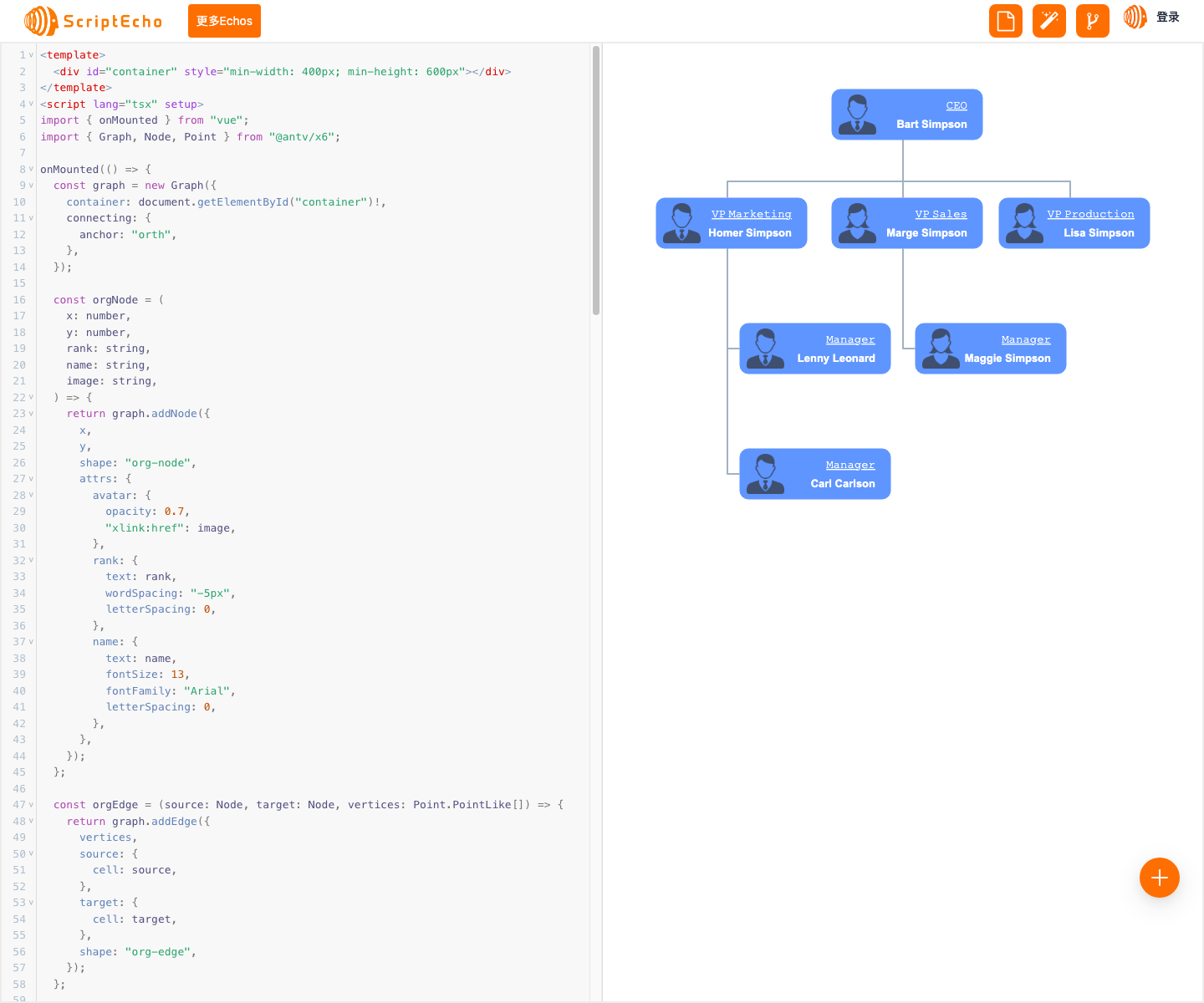
Task: Click the name Maggie Simpson
Action: pos(1008,358)
